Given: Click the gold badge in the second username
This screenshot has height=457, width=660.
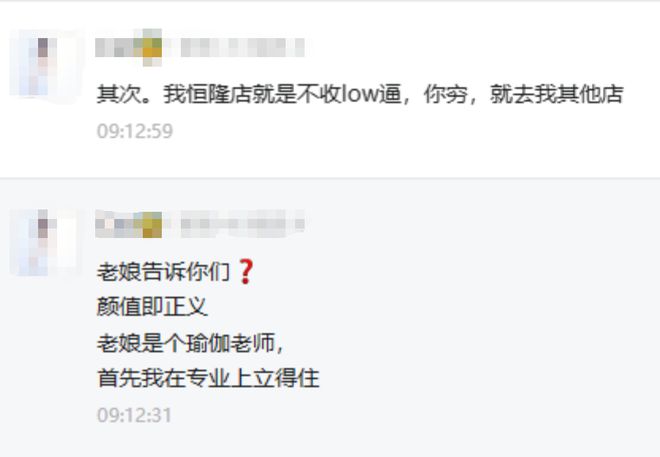Looking at the screenshot, I should point(152,224).
